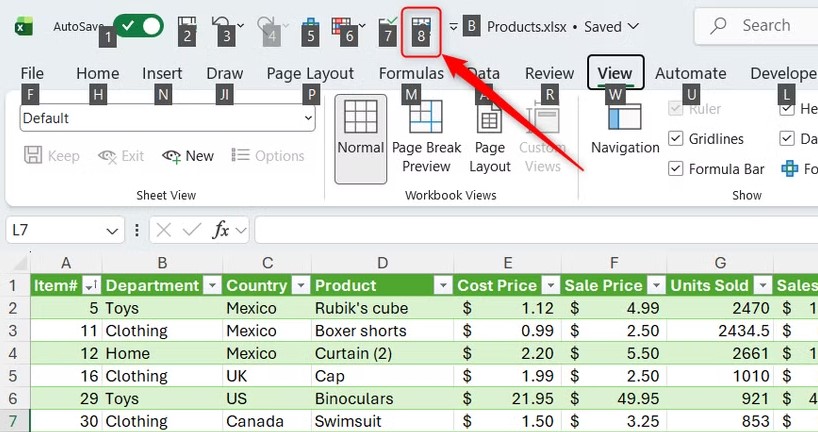The image size is (818, 432).
Task: Click the formula bar Enter checkmark icon
Action: [191, 230]
